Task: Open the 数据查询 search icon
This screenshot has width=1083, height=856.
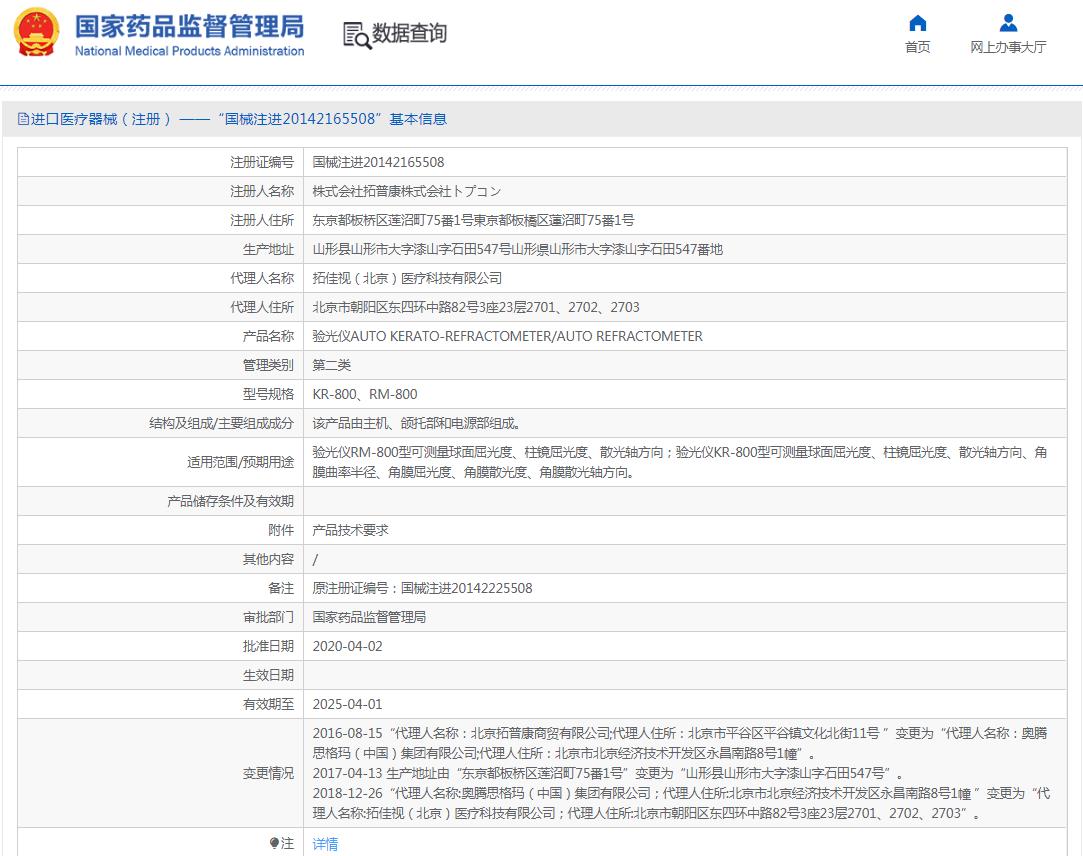Action: tap(357, 35)
